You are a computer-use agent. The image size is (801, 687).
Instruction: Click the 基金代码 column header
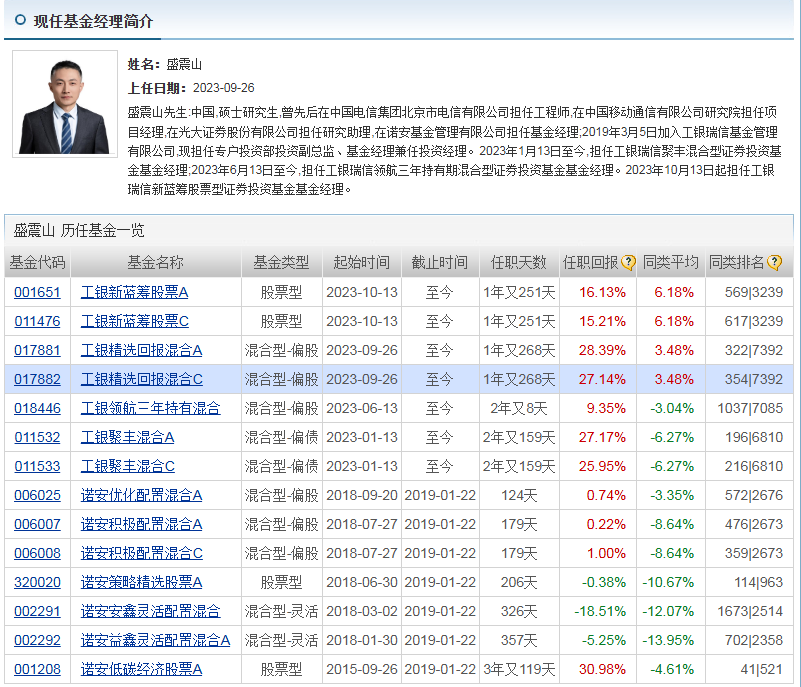[37, 263]
